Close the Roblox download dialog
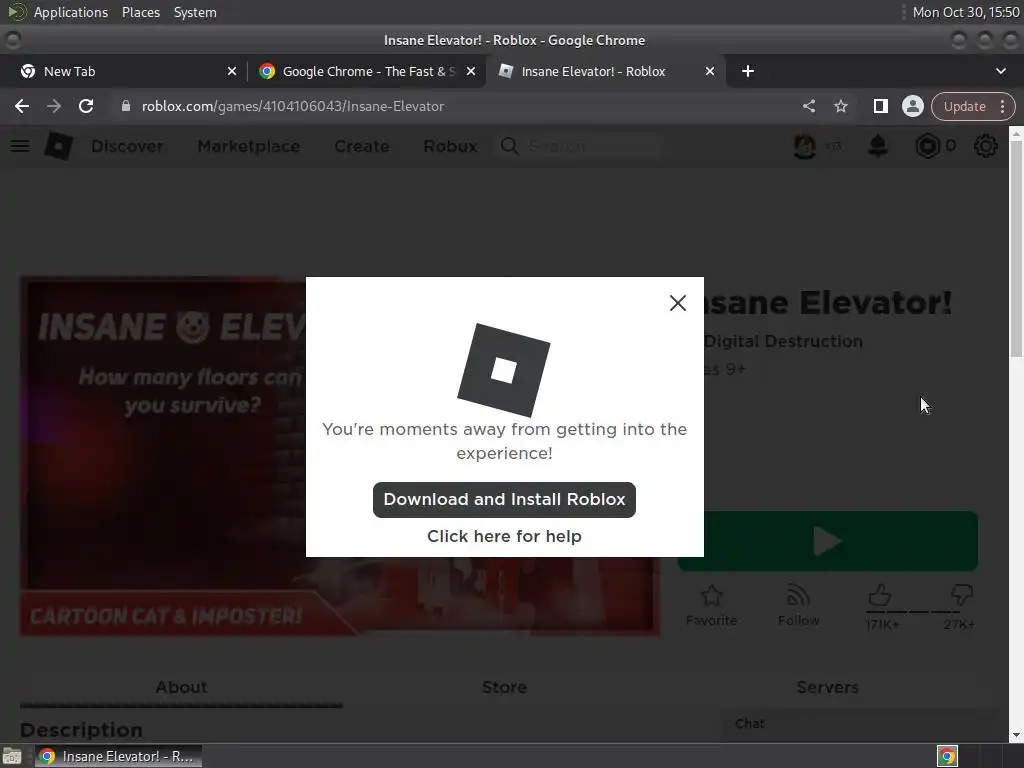This screenshot has height=768, width=1024. tap(677, 303)
